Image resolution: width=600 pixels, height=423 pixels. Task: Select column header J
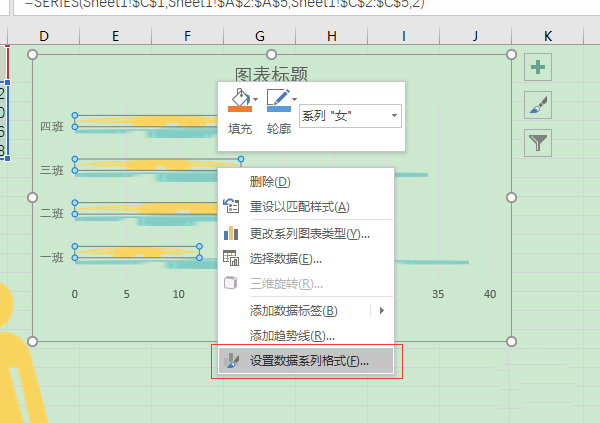[x=475, y=36]
